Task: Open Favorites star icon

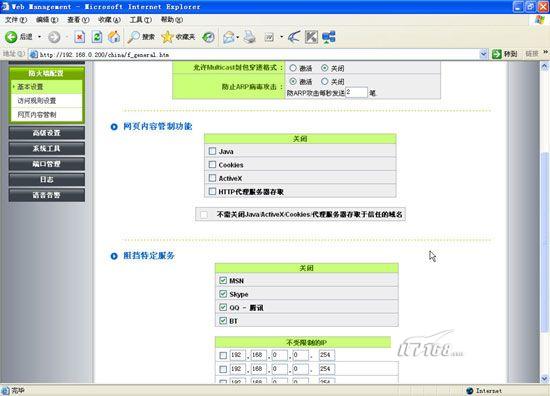Action: point(167,37)
